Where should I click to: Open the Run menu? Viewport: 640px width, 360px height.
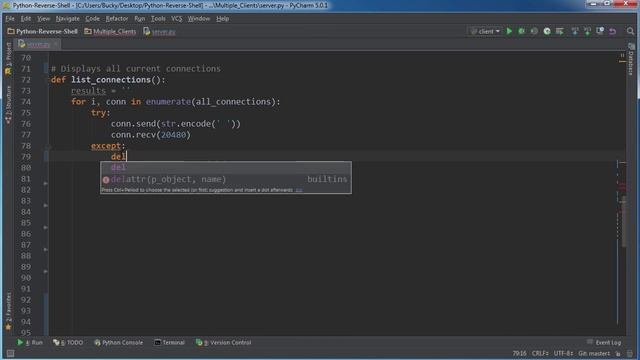coord(140,18)
